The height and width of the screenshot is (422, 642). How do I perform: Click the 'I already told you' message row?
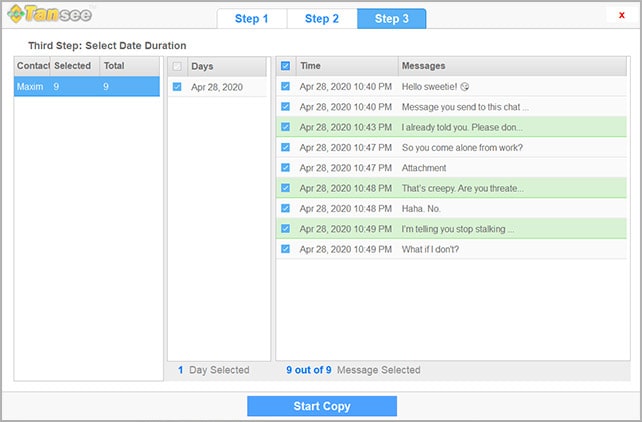462,127
